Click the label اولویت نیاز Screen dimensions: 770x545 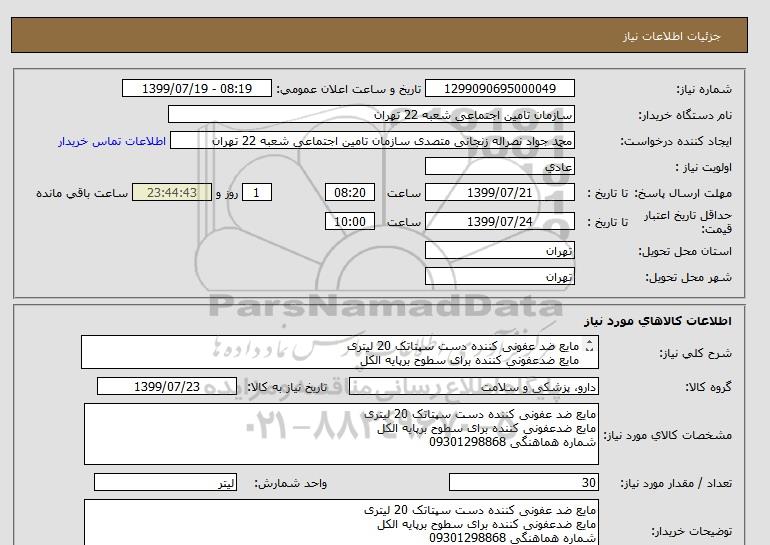(703, 167)
